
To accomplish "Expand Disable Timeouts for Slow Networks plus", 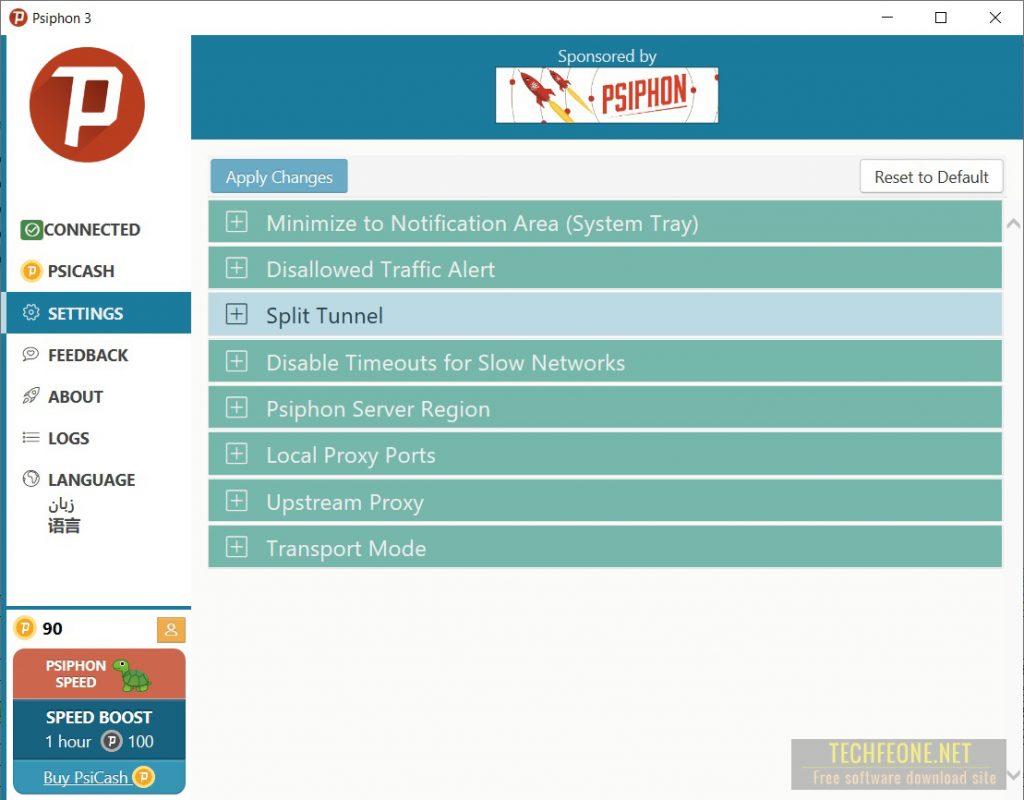I will pyautogui.click(x=236, y=361).
